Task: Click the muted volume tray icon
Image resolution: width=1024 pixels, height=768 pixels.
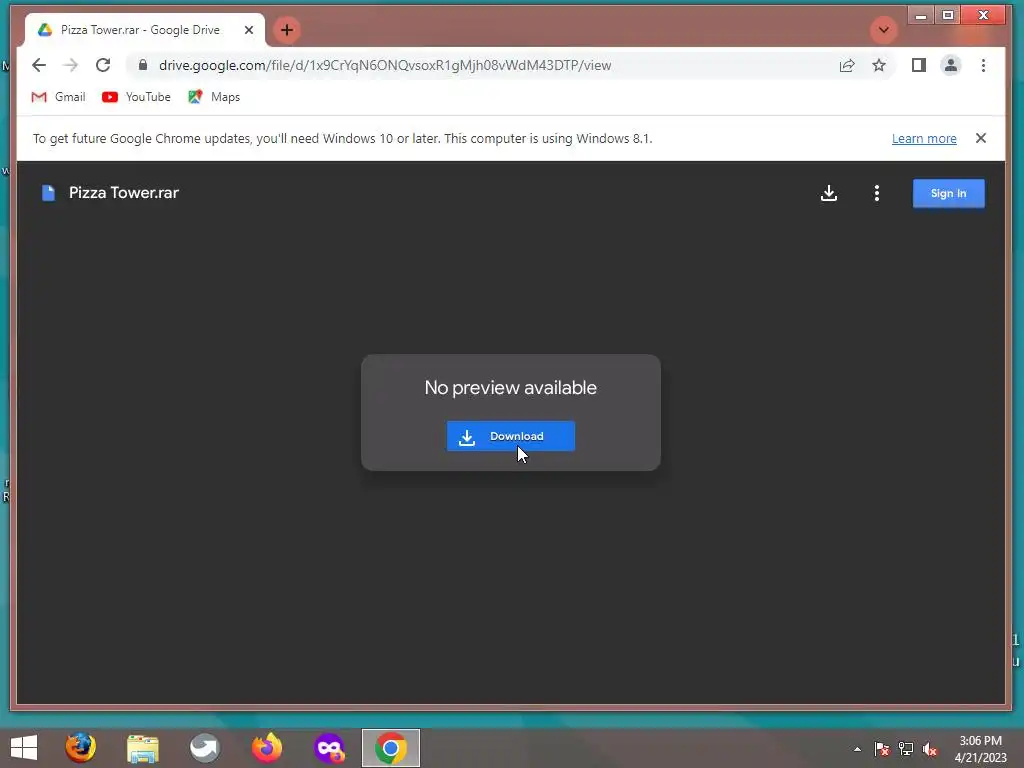Action: point(930,749)
